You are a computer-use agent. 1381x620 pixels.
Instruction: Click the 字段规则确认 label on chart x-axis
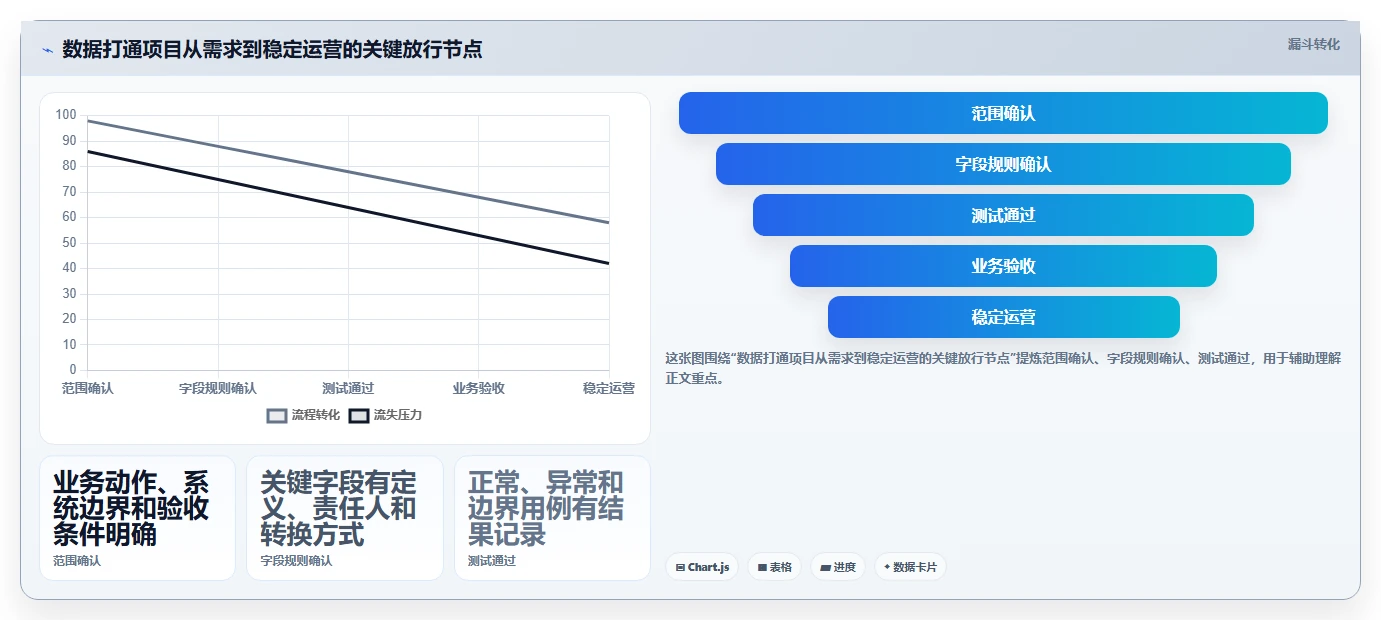[218, 388]
